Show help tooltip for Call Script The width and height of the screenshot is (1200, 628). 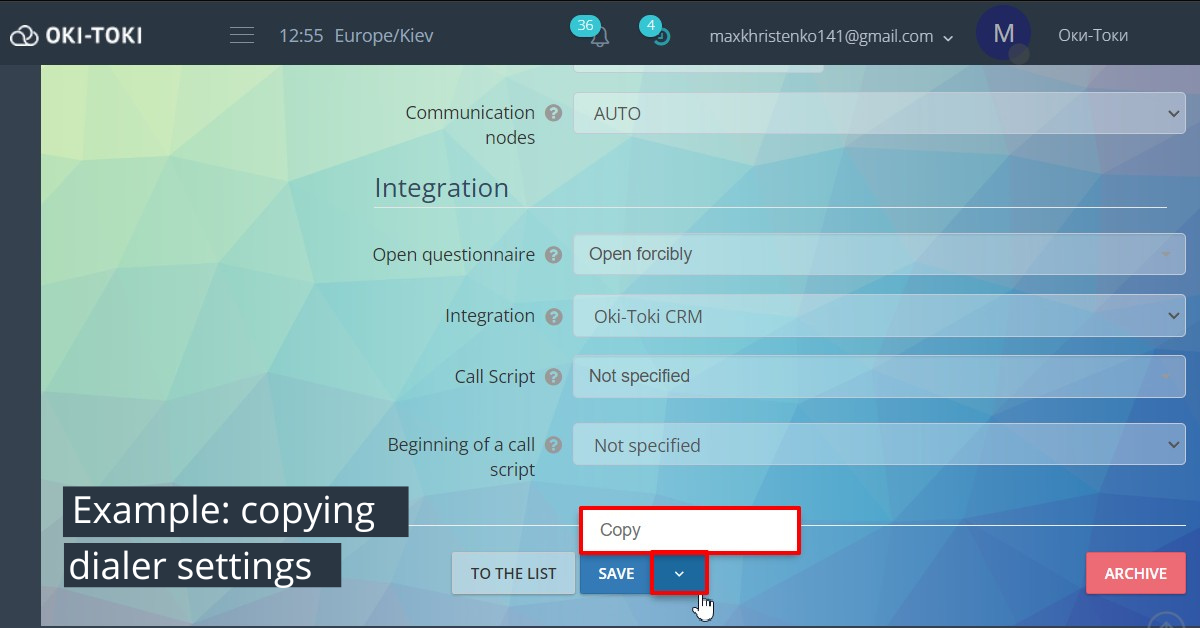click(x=553, y=377)
